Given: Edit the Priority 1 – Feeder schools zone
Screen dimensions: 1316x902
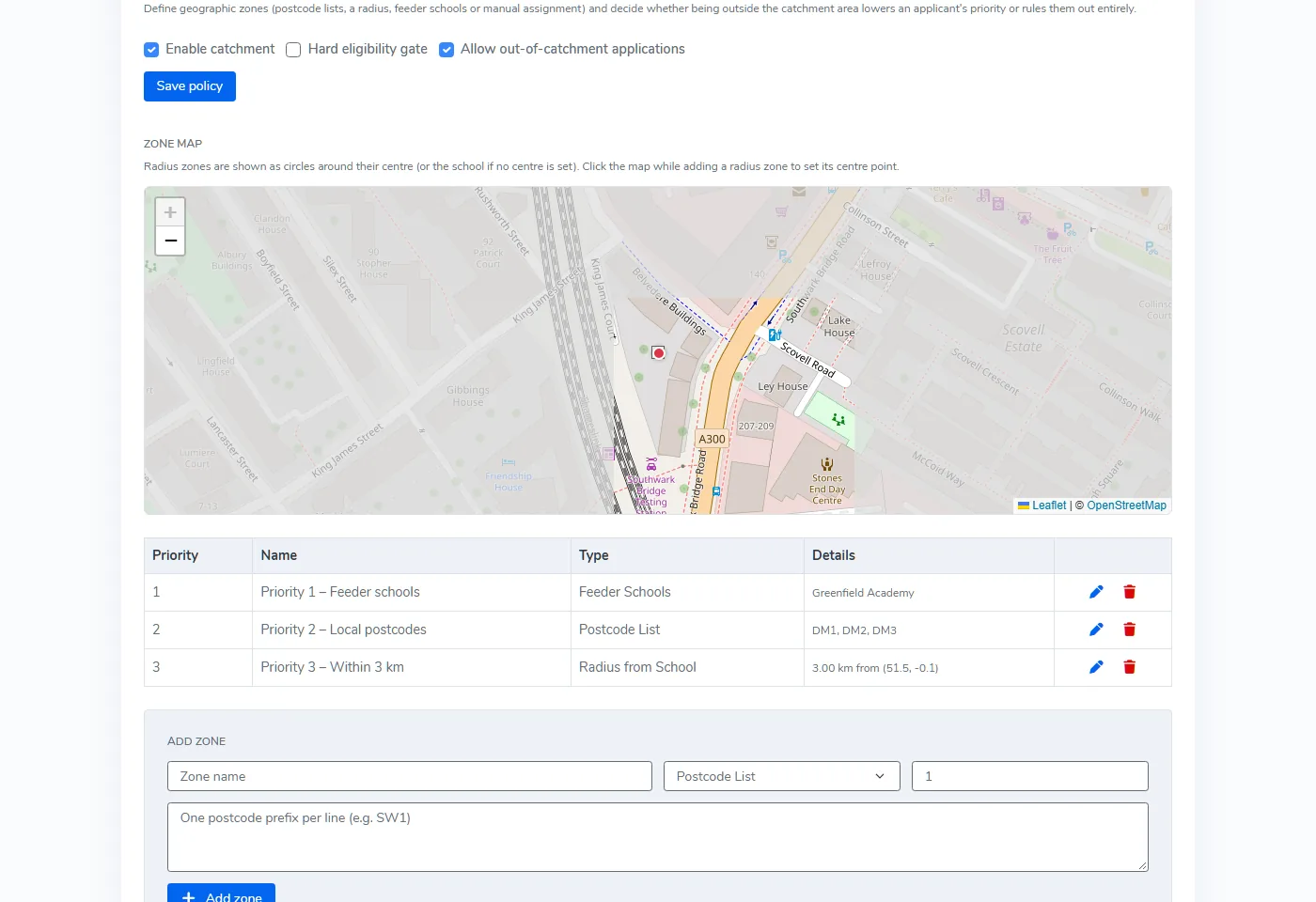Looking at the screenshot, I should 1096,592.
